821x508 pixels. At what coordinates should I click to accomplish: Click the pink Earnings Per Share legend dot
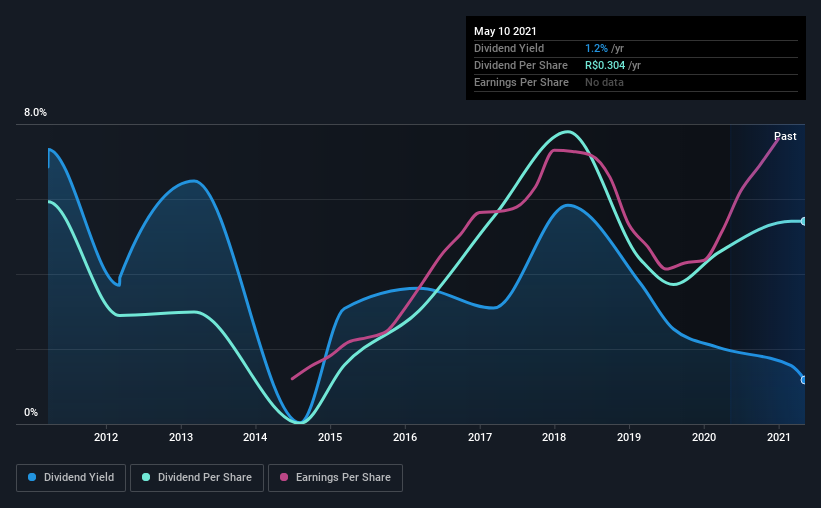[284, 477]
